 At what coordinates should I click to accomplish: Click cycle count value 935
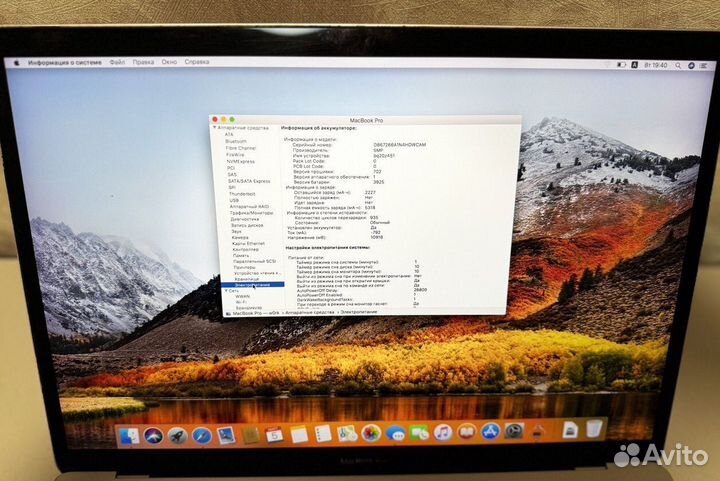pos(374,218)
